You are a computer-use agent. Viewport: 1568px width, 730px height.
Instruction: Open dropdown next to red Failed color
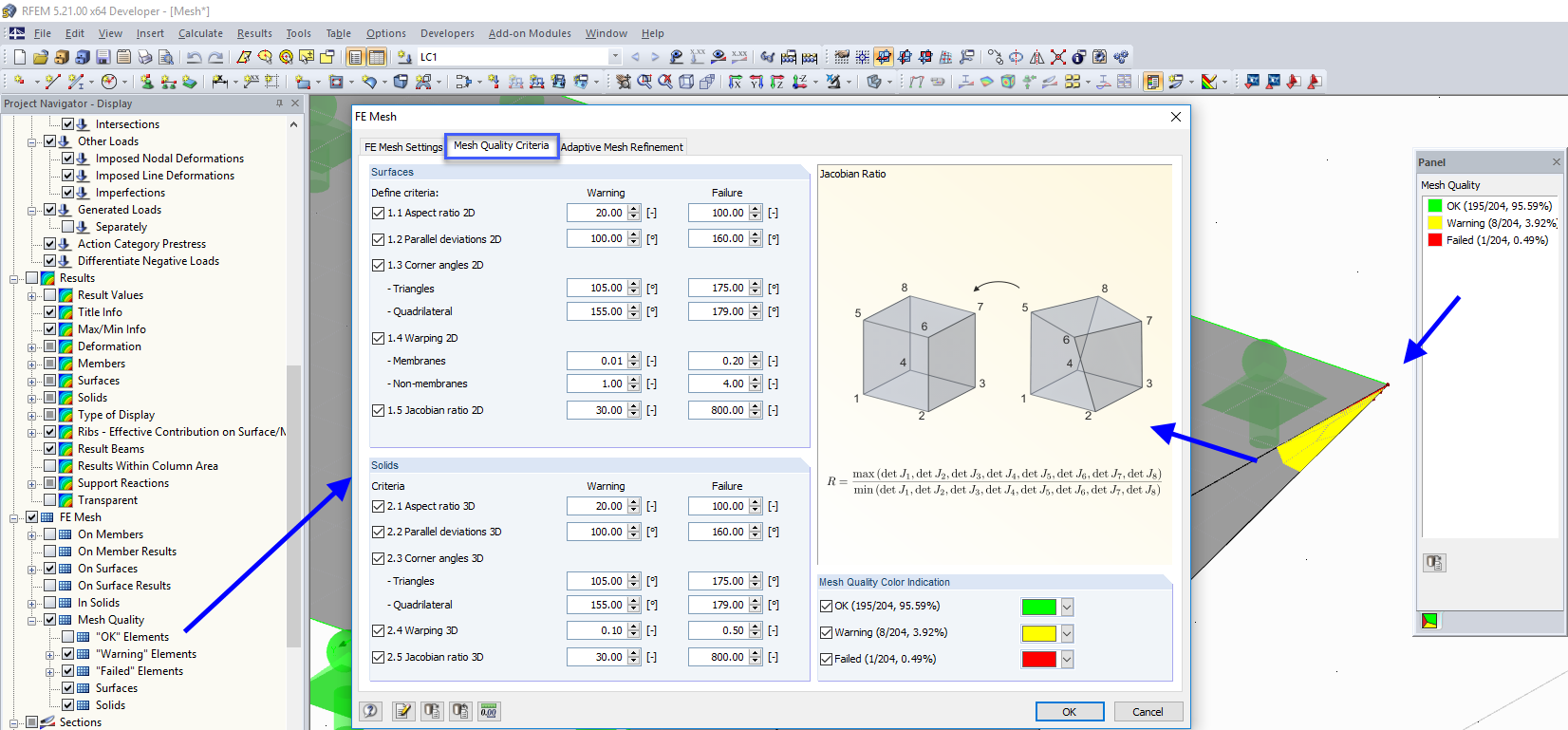1067,660
